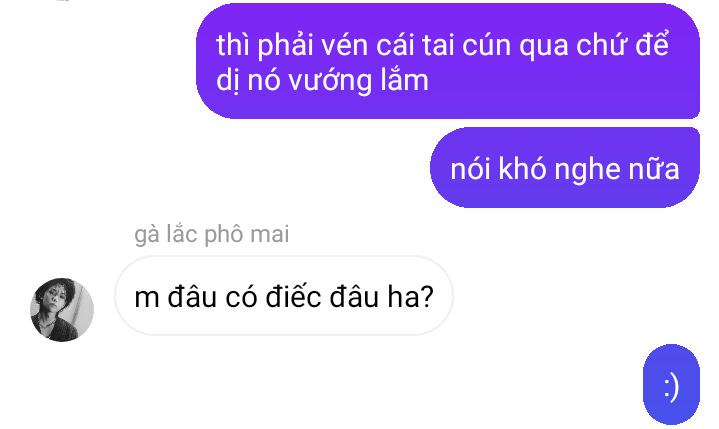The width and height of the screenshot is (719, 429).
Task: Select the long purple message starting "thì phải vén"
Action: 448,61
